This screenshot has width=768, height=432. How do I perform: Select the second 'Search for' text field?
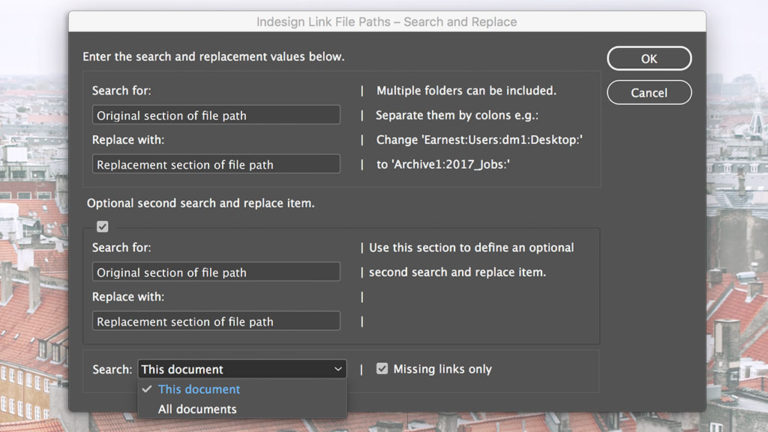(x=216, y=272)
